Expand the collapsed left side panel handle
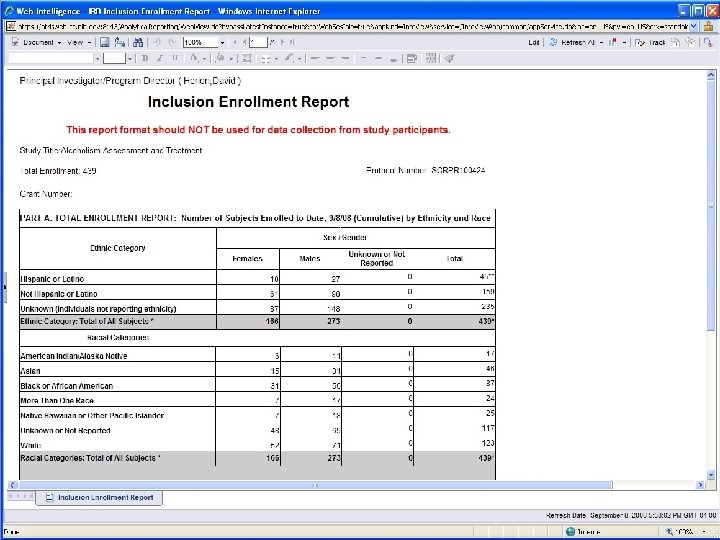720x540 pixels. tap(5, 287)
